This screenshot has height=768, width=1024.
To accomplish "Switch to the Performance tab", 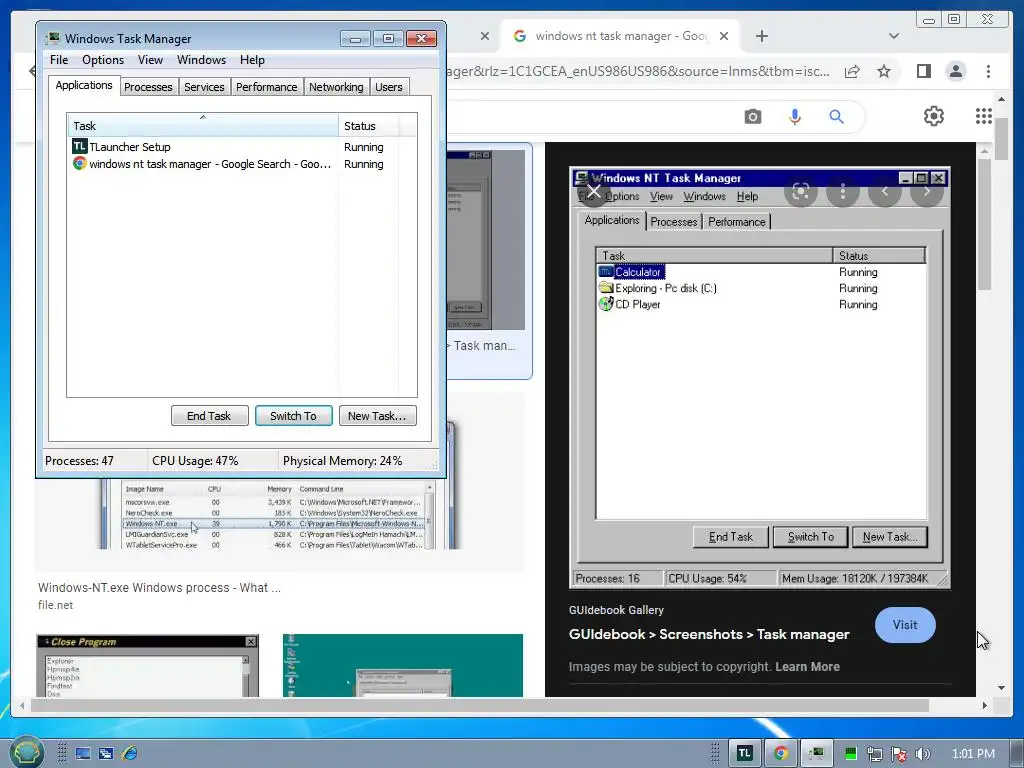I will click(266, 87).
